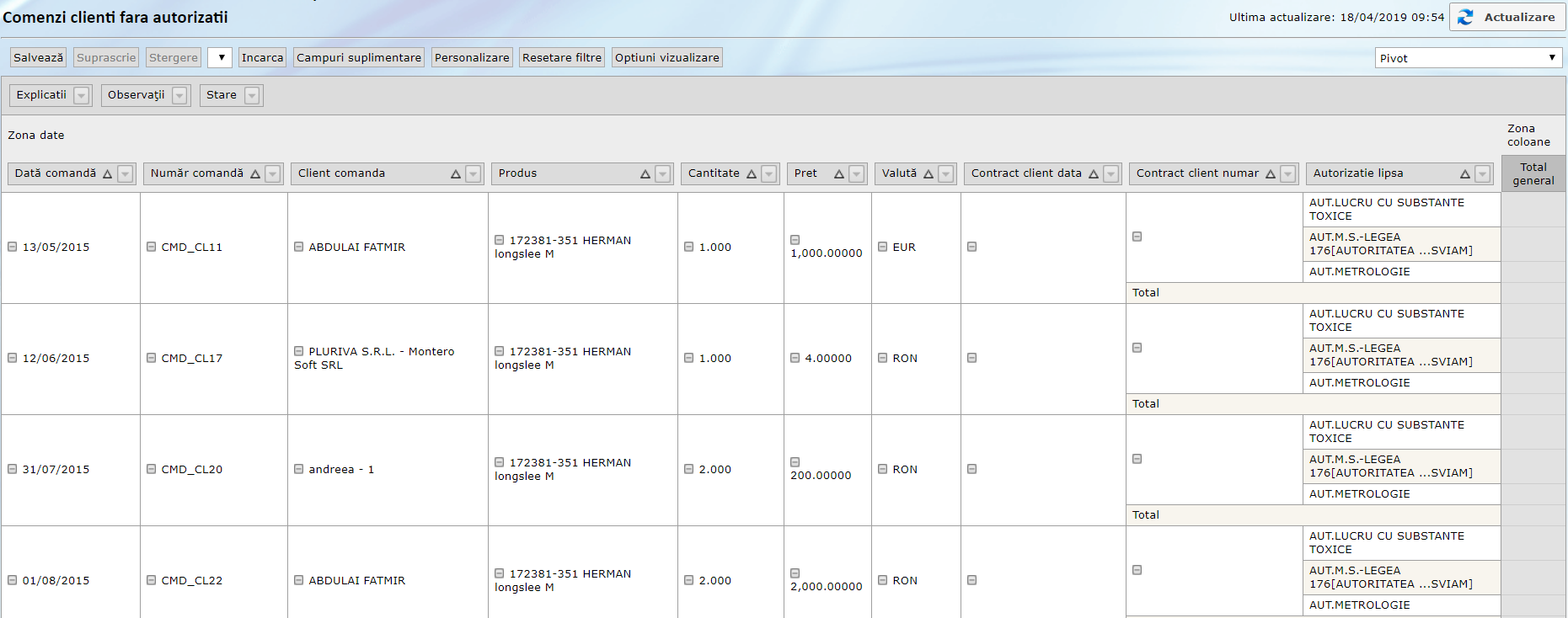This screenshot has height=618, width=1568.
Task: Click the Actualizare refresh icon
Action: click(x=1466, y=18)
